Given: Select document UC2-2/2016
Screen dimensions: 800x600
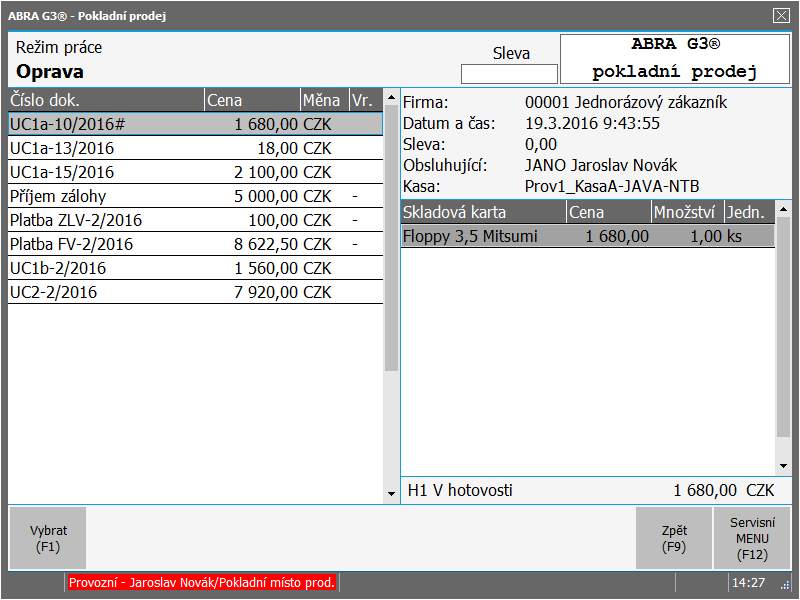Looking at the screenshot, I should tap(195, 292).
